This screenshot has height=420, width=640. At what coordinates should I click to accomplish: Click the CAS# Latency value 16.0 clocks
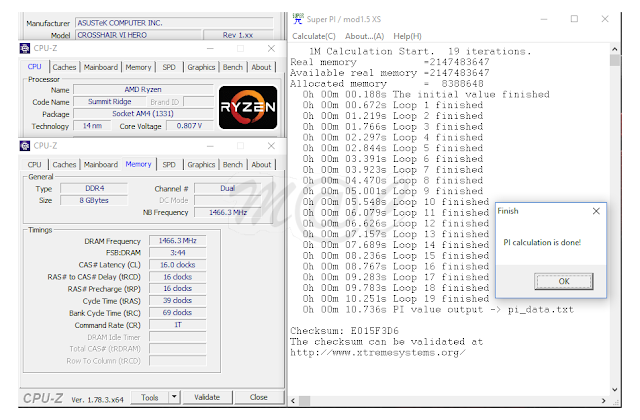coord(178,265)
